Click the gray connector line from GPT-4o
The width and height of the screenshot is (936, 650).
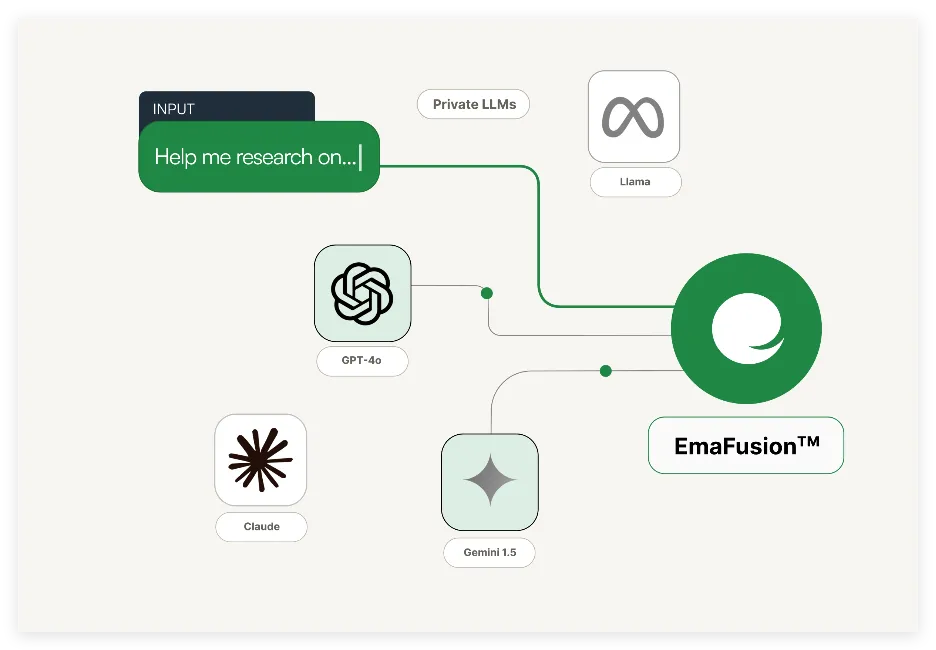coord(445,286)
